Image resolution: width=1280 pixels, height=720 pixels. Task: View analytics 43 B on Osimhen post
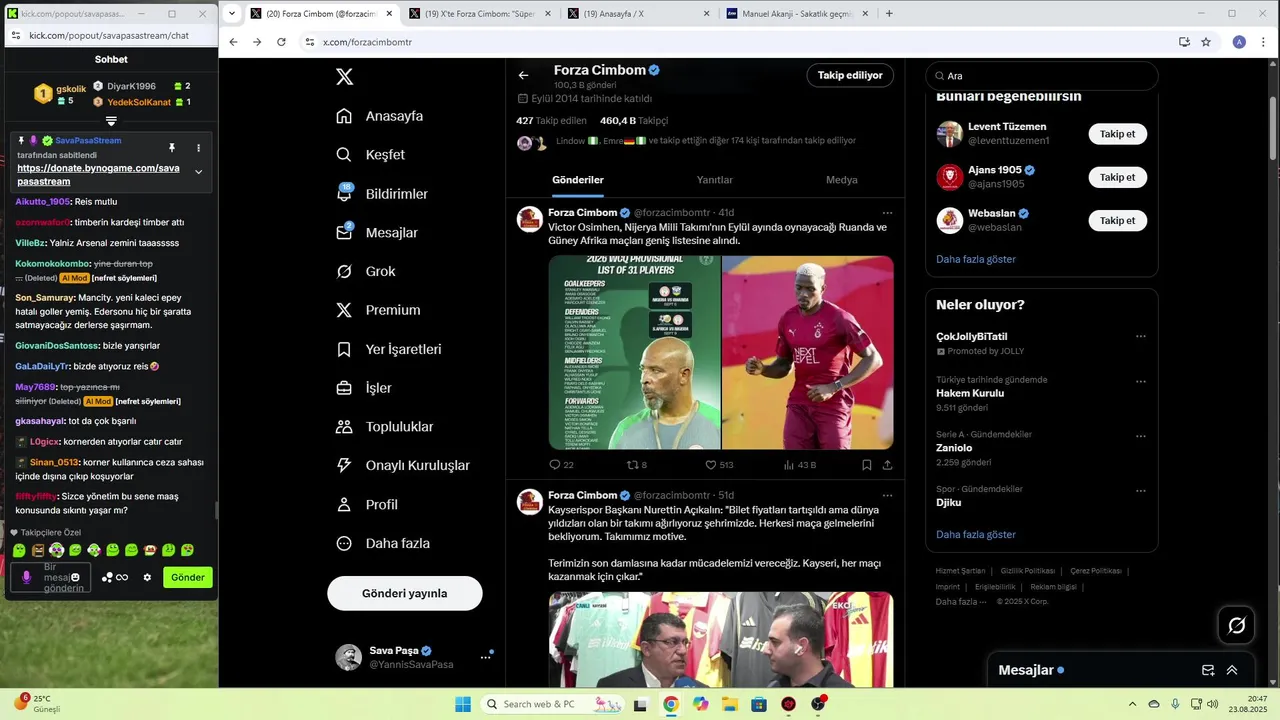point(800,465)
